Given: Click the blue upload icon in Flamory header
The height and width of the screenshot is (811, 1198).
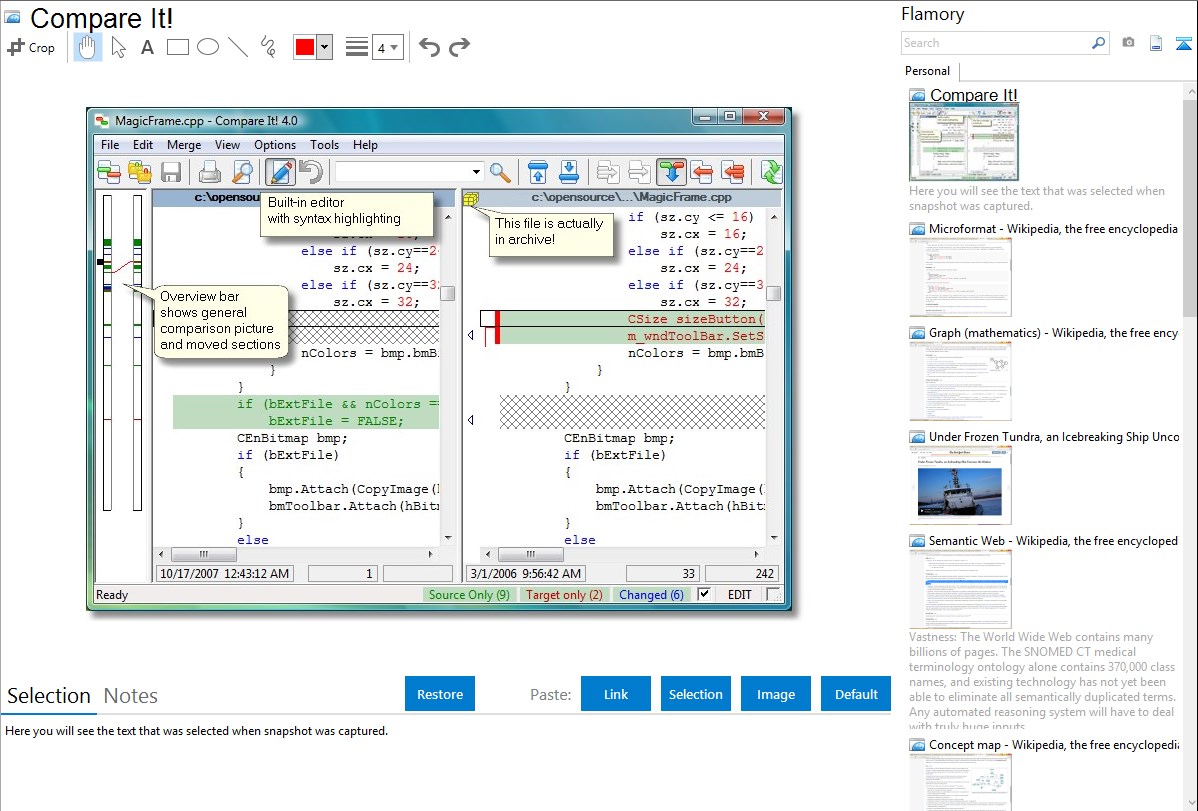Looking at the screenshot, I should [x=1183, y=43].
